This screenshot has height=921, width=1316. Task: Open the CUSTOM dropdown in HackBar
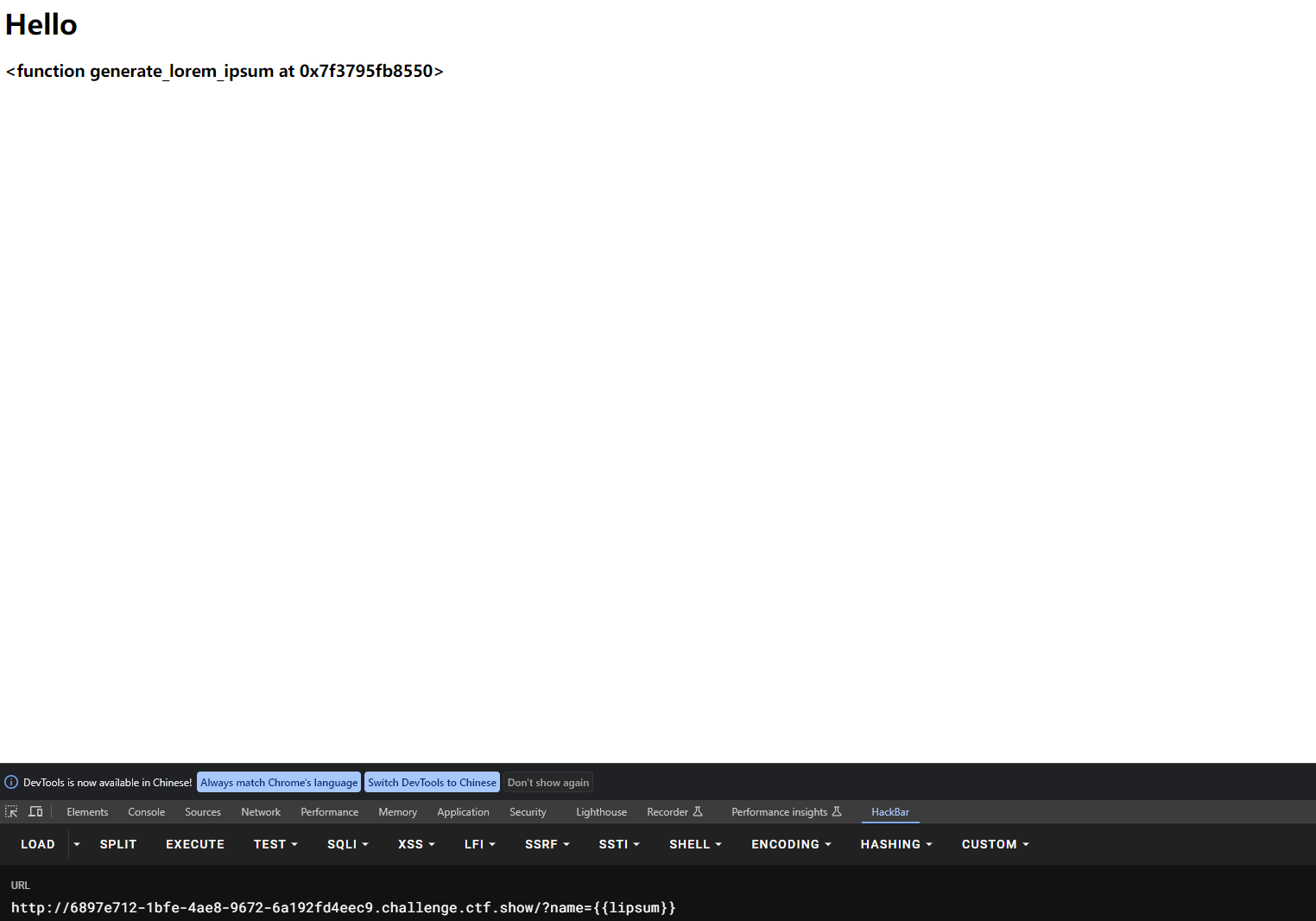click(x=995, y=845)
